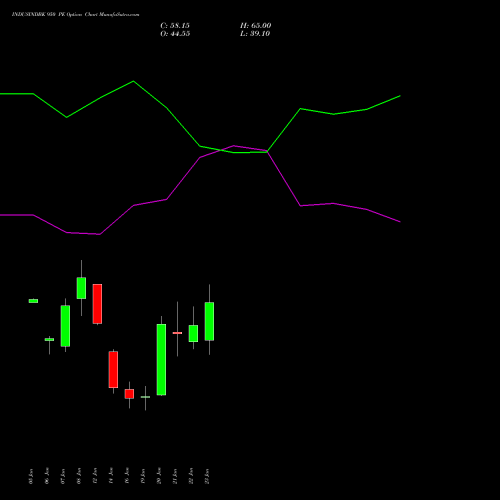Select the close value "C: 58.15"
Image resolution: width=500 pixels, height=500 pixels.
coord(175,26)
